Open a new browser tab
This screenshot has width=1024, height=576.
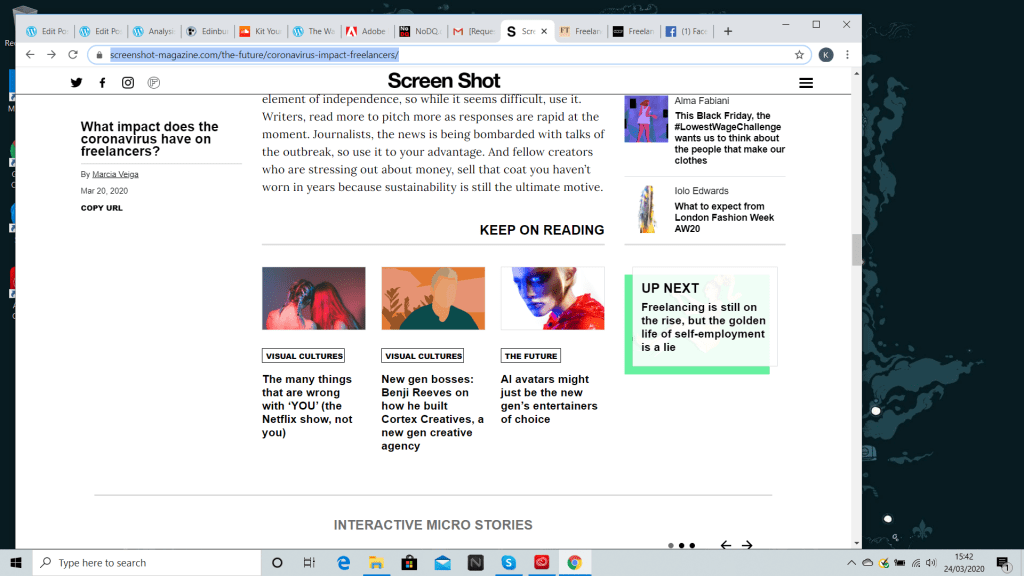[728, 31]
